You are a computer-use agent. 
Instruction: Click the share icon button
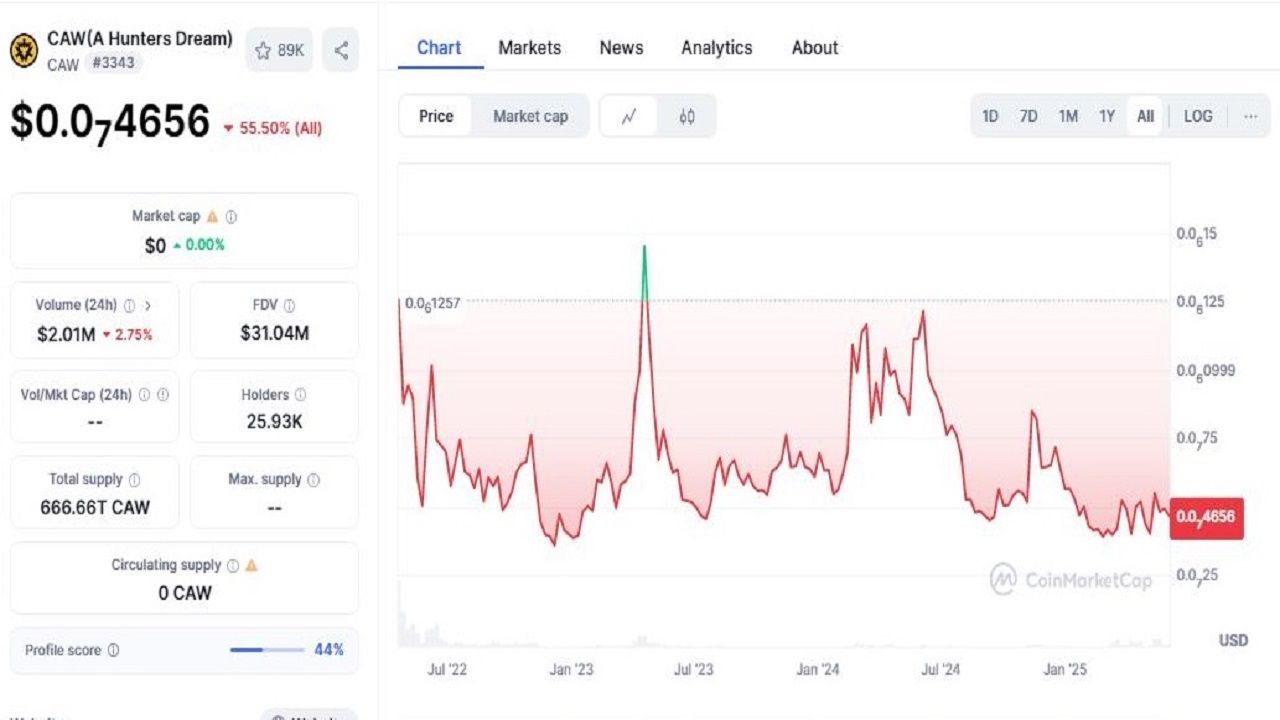[341, 50]
